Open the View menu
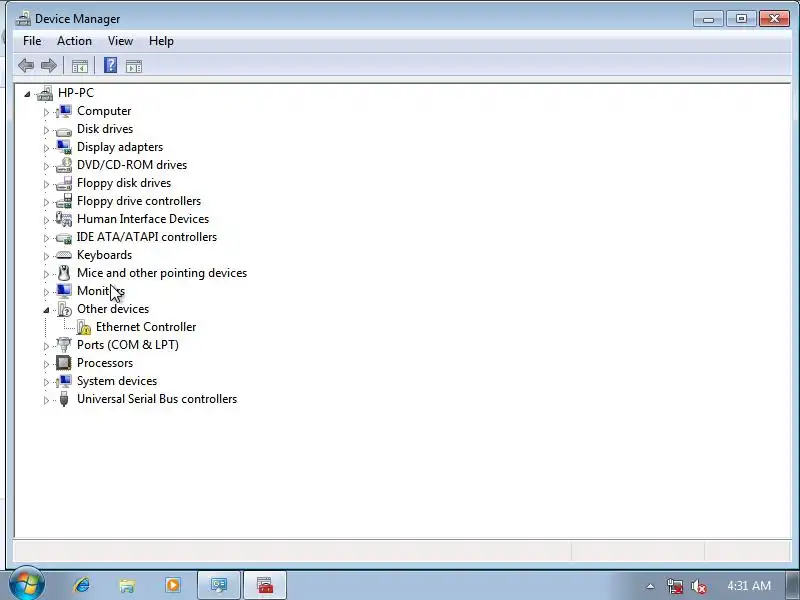800x600 pixels. 120,41
